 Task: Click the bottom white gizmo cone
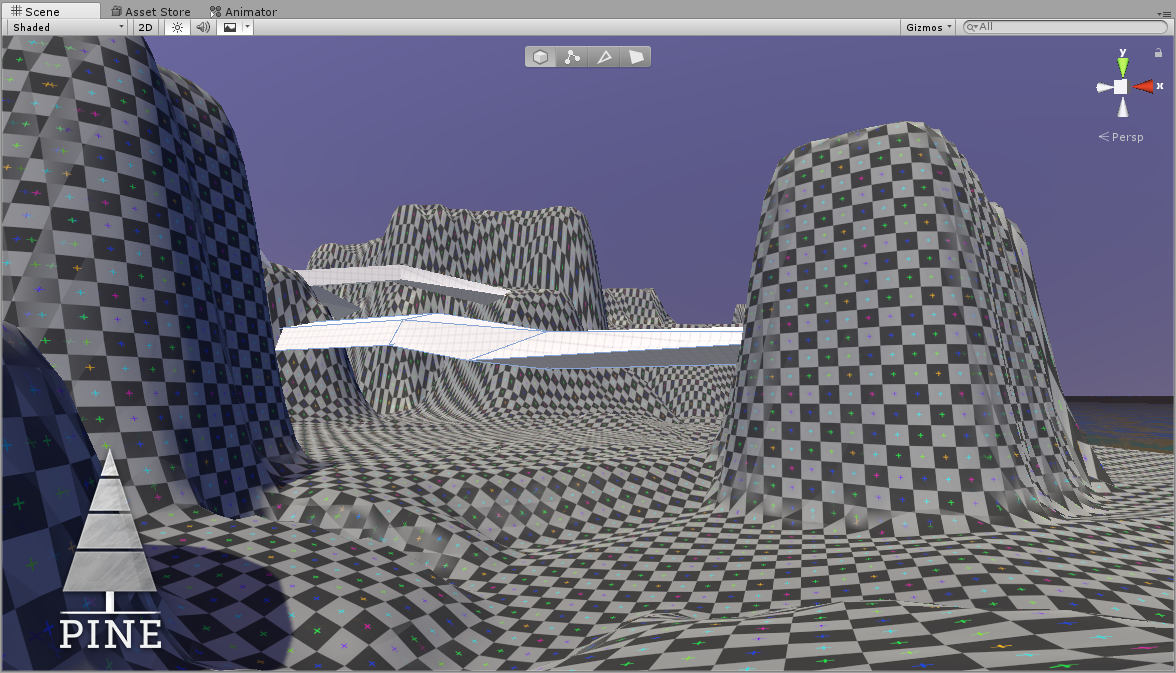click(1123, 107)
